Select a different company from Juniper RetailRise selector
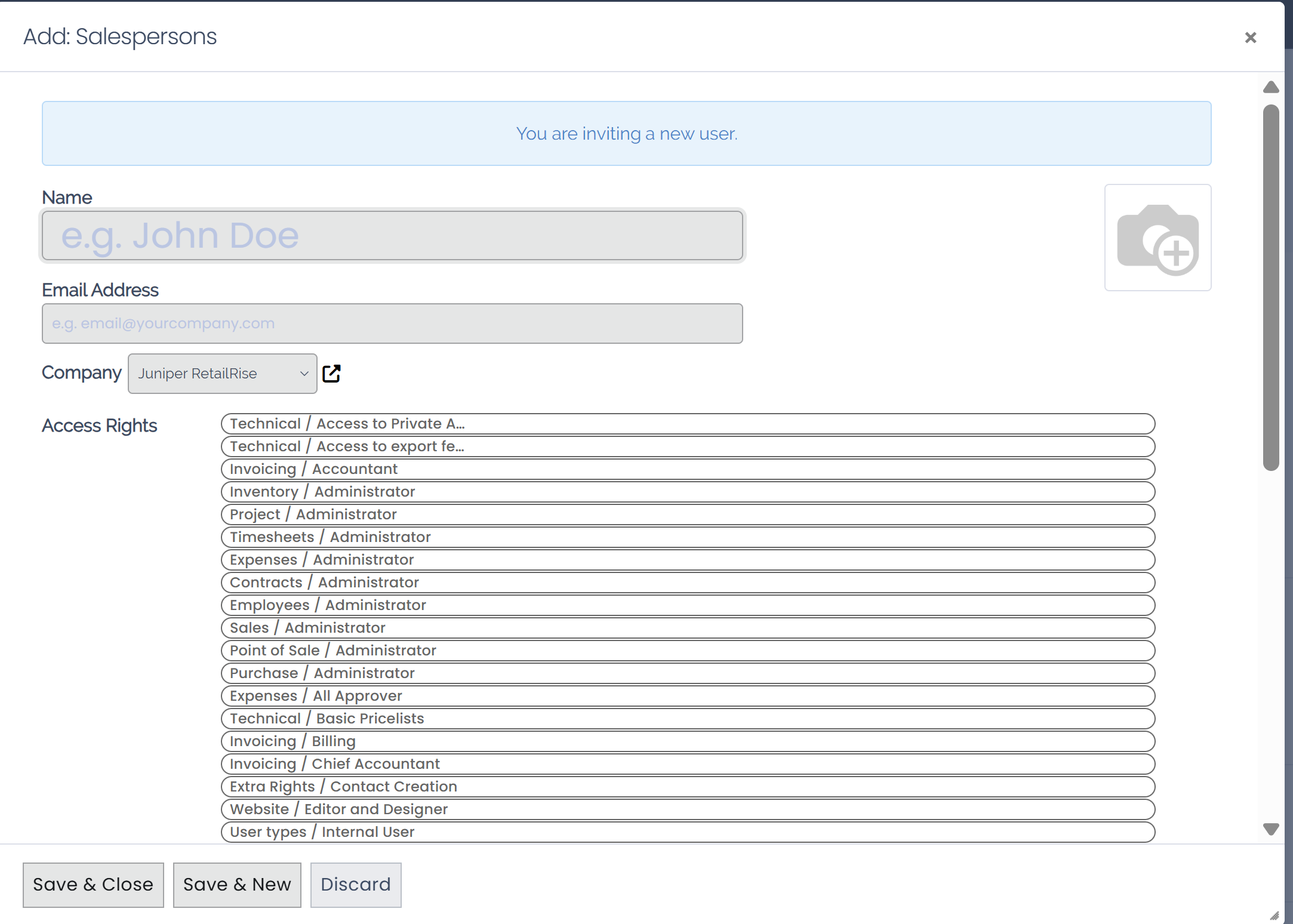The width and height of the screenshot is (1293, 924). pyautogui.click(x=221, y=374)
